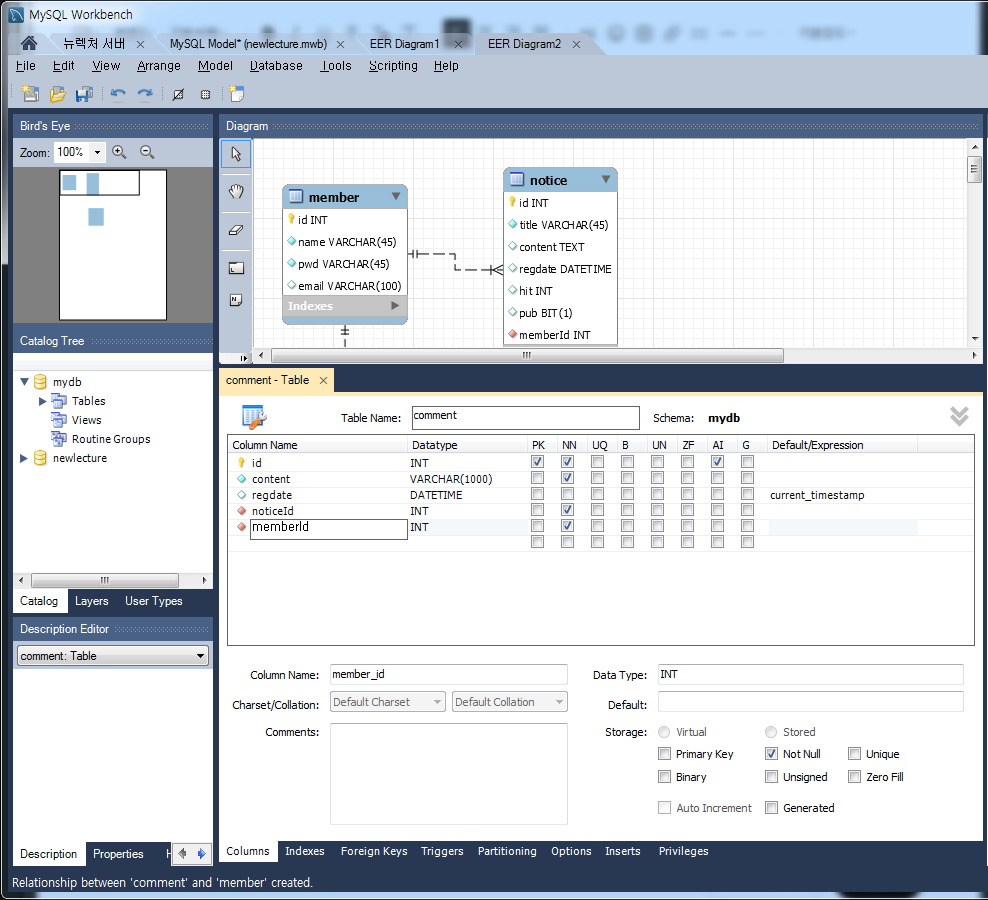Create a new model document icon
This screenshot has height=900, width=988.
point(30,94)
